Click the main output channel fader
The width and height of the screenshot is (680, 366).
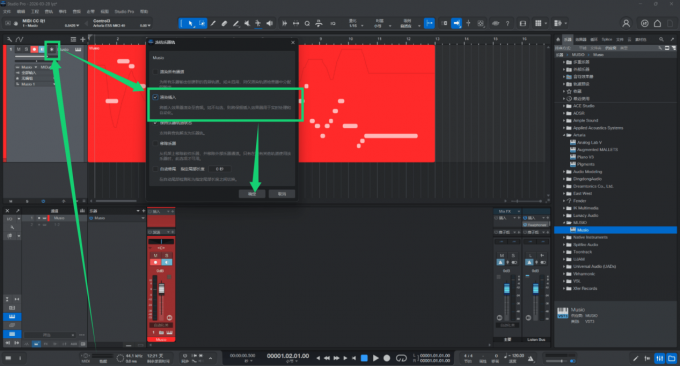click(x=507, y=288)
